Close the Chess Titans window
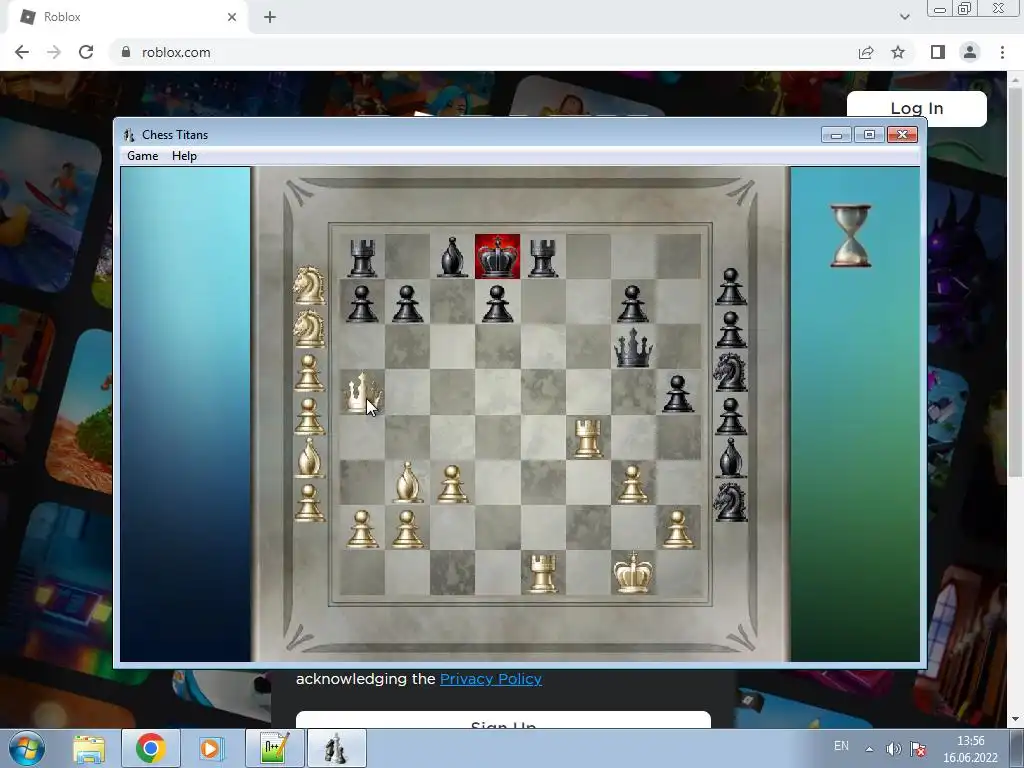The width and height of the screenshot is (1024, 768). point(903,135)
